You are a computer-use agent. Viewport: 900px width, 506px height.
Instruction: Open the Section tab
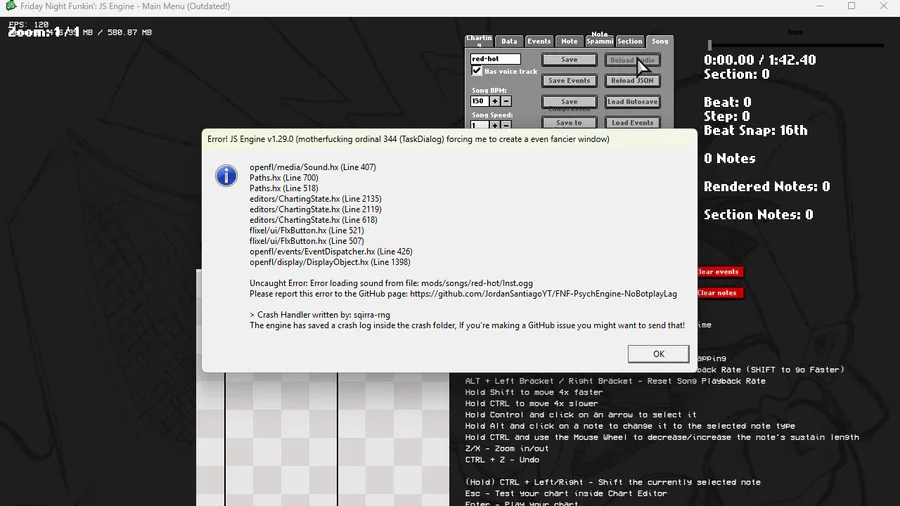(630, 41)
